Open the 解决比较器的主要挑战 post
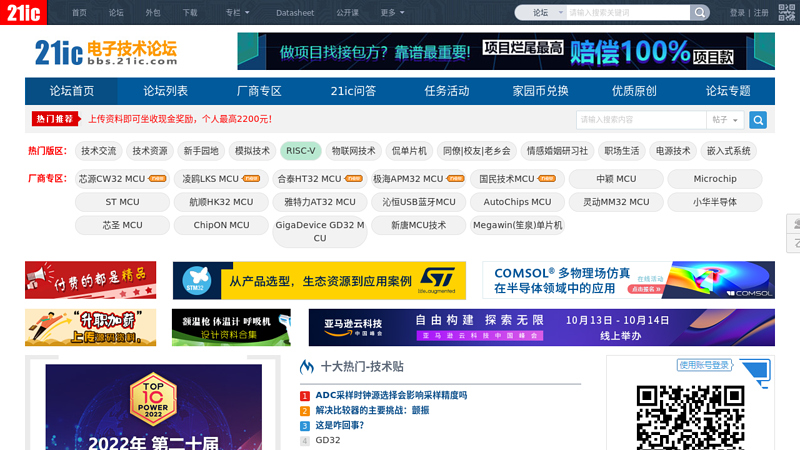The width and height of the screenshot is (800, 450). point(372,410)
